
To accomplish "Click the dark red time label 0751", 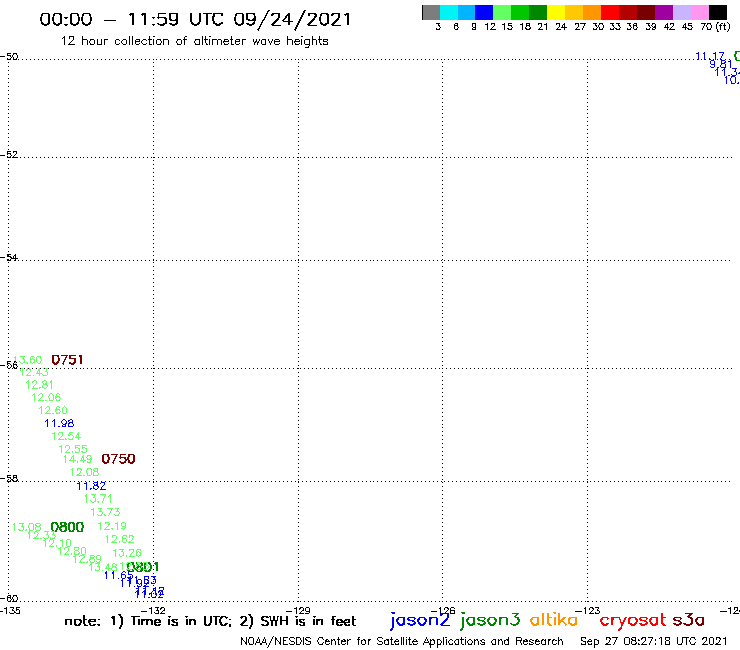I will coord(67,360).
